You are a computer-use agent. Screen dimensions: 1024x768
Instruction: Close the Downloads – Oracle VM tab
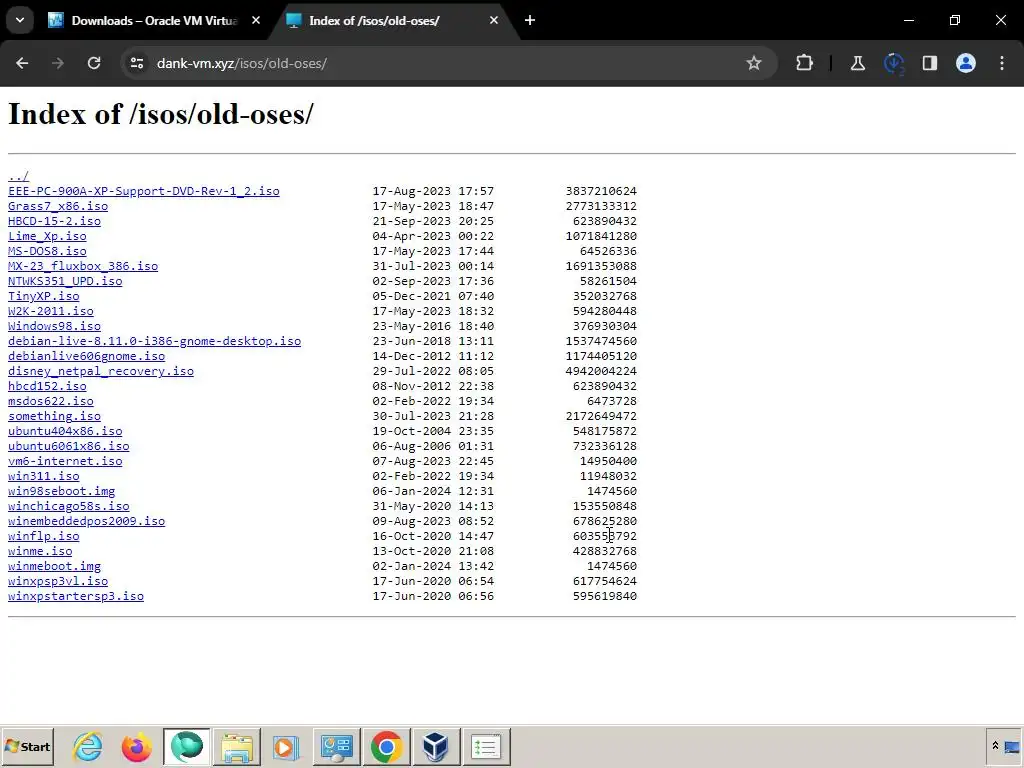tap(256, 20)
